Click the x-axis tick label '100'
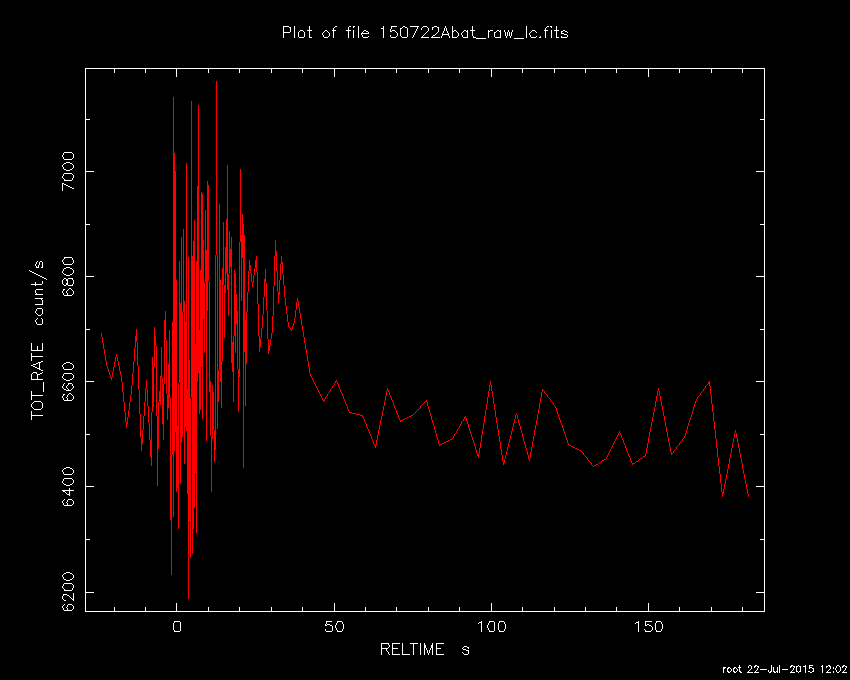This screenshot has width=850, height=680. pyautogui.click(x=491, y=627)
